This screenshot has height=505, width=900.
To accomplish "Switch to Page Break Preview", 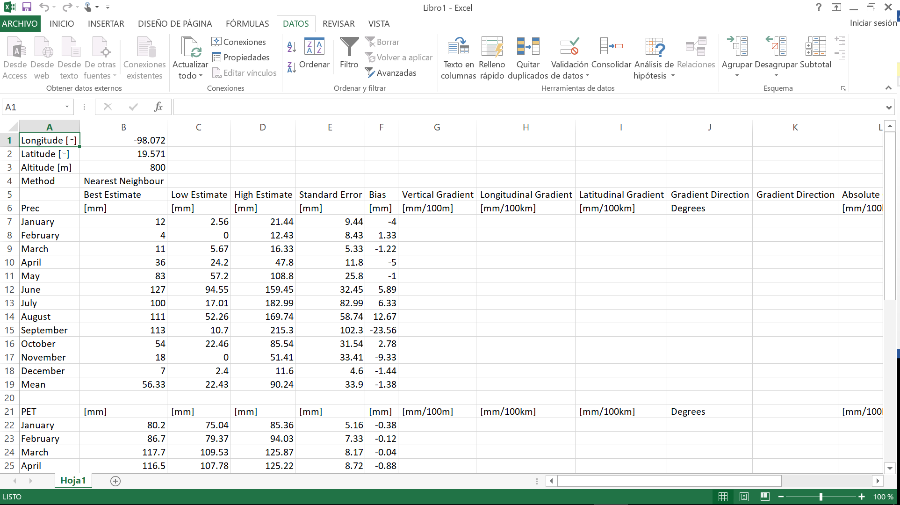I will tap(765, 496).
